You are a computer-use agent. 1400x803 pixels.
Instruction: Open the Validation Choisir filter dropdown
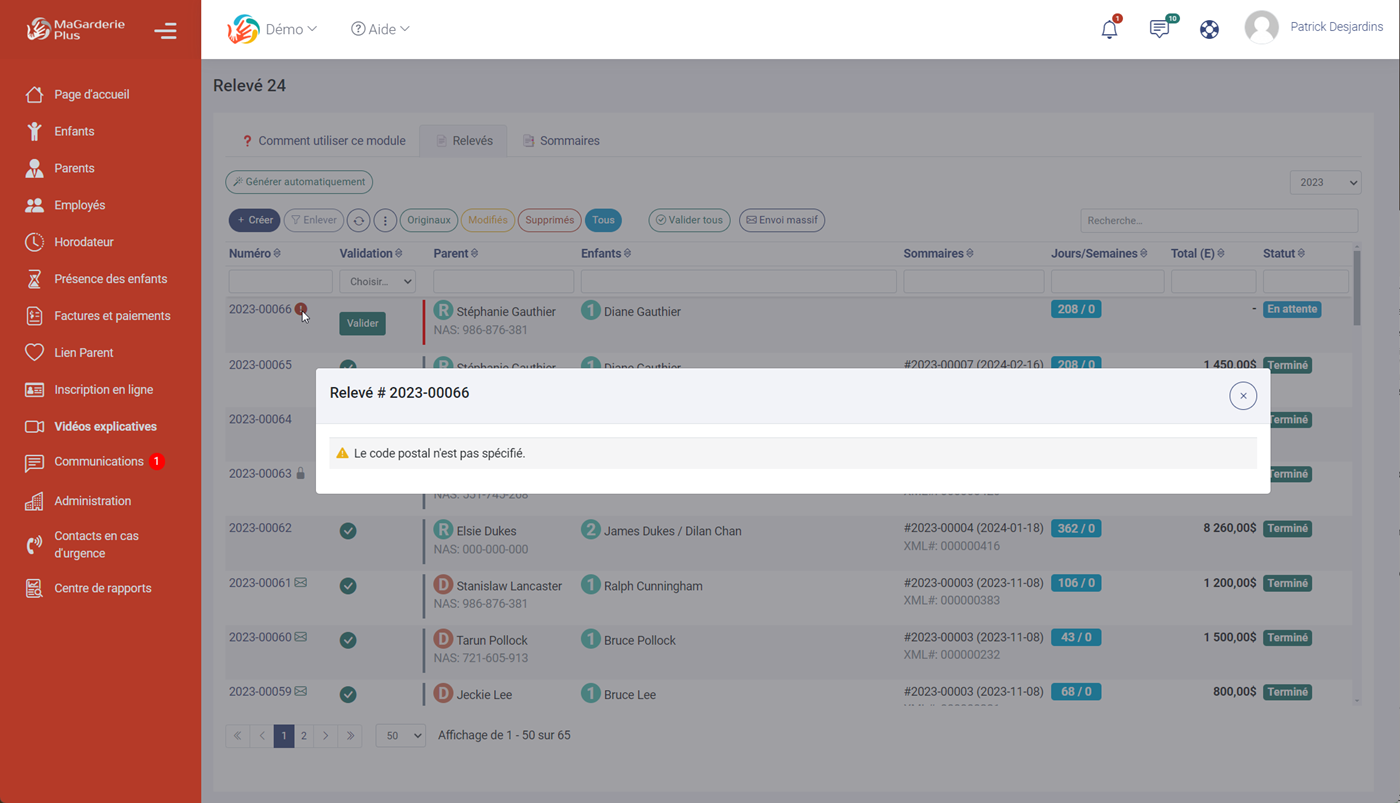(x=377, y=282)
